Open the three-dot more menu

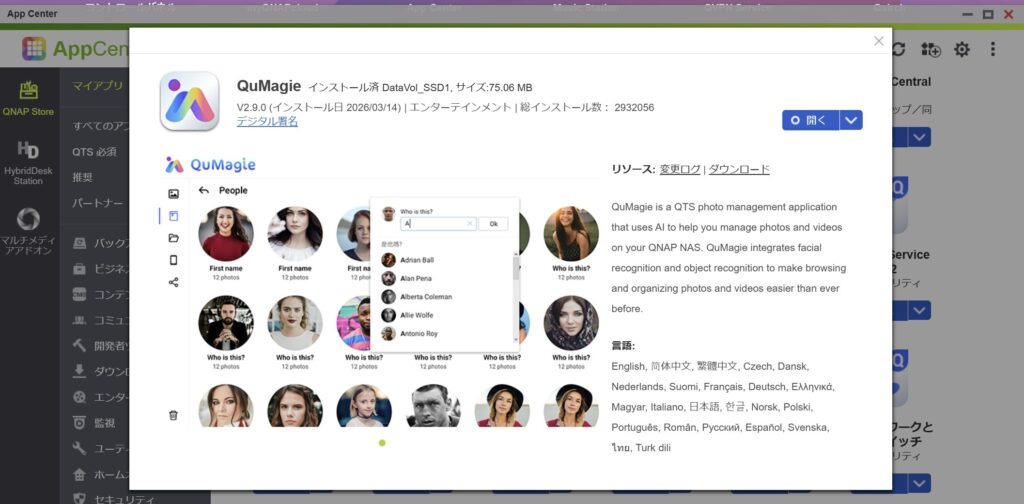[x=993, y=49]
